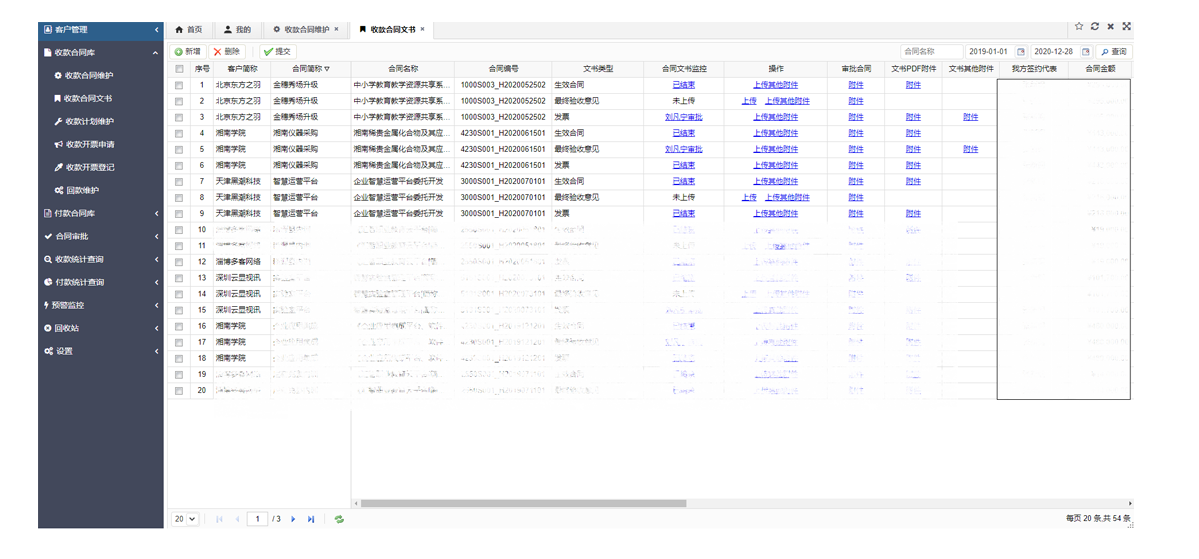
Task: Click the page number input field
Action: 258,518
